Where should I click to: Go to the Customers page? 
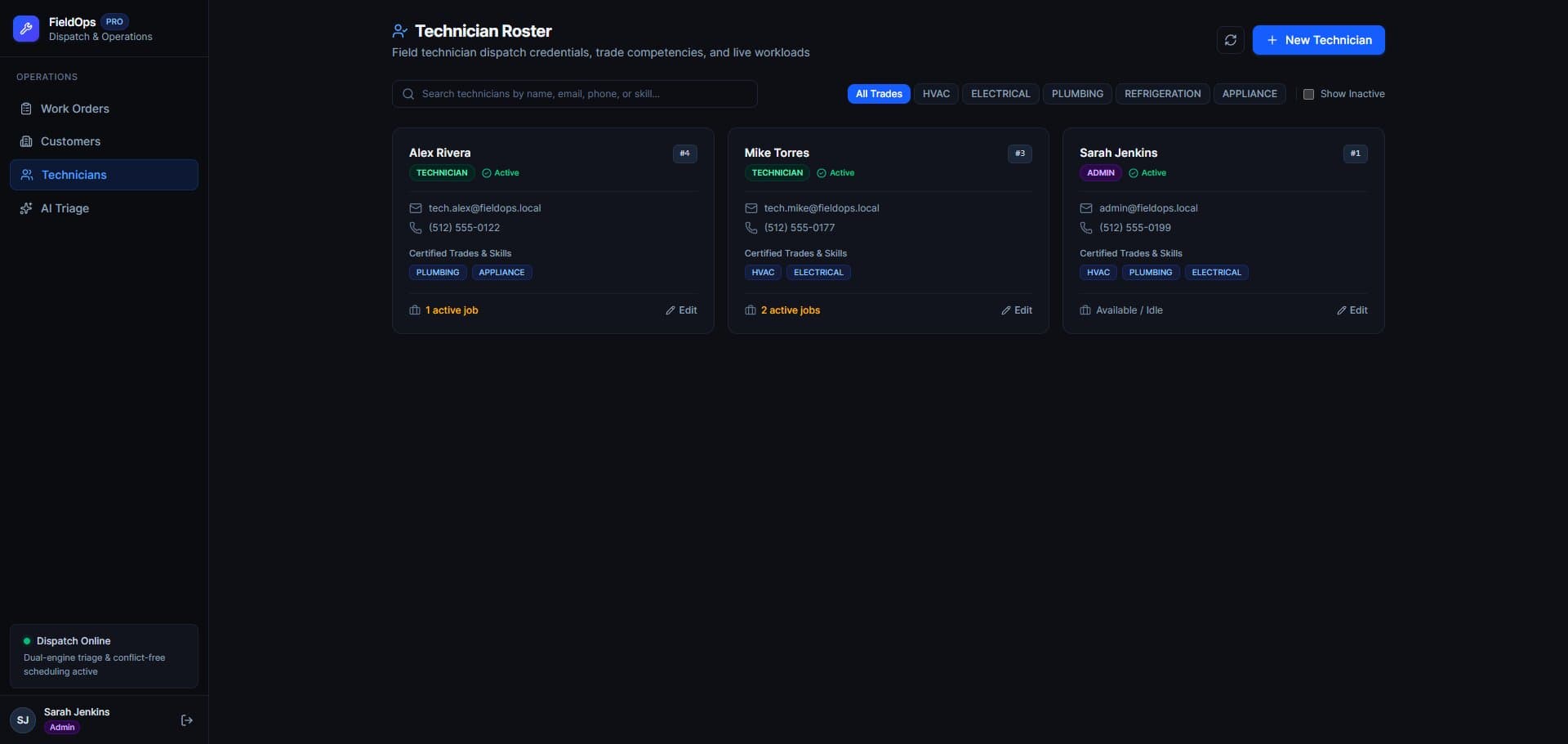click(104, 141)
